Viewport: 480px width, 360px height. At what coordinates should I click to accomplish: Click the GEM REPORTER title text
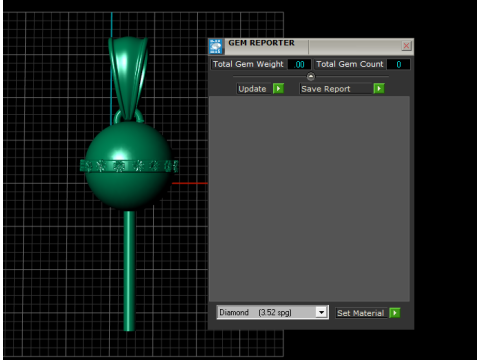pyautogui.click(x=262, y=43)
